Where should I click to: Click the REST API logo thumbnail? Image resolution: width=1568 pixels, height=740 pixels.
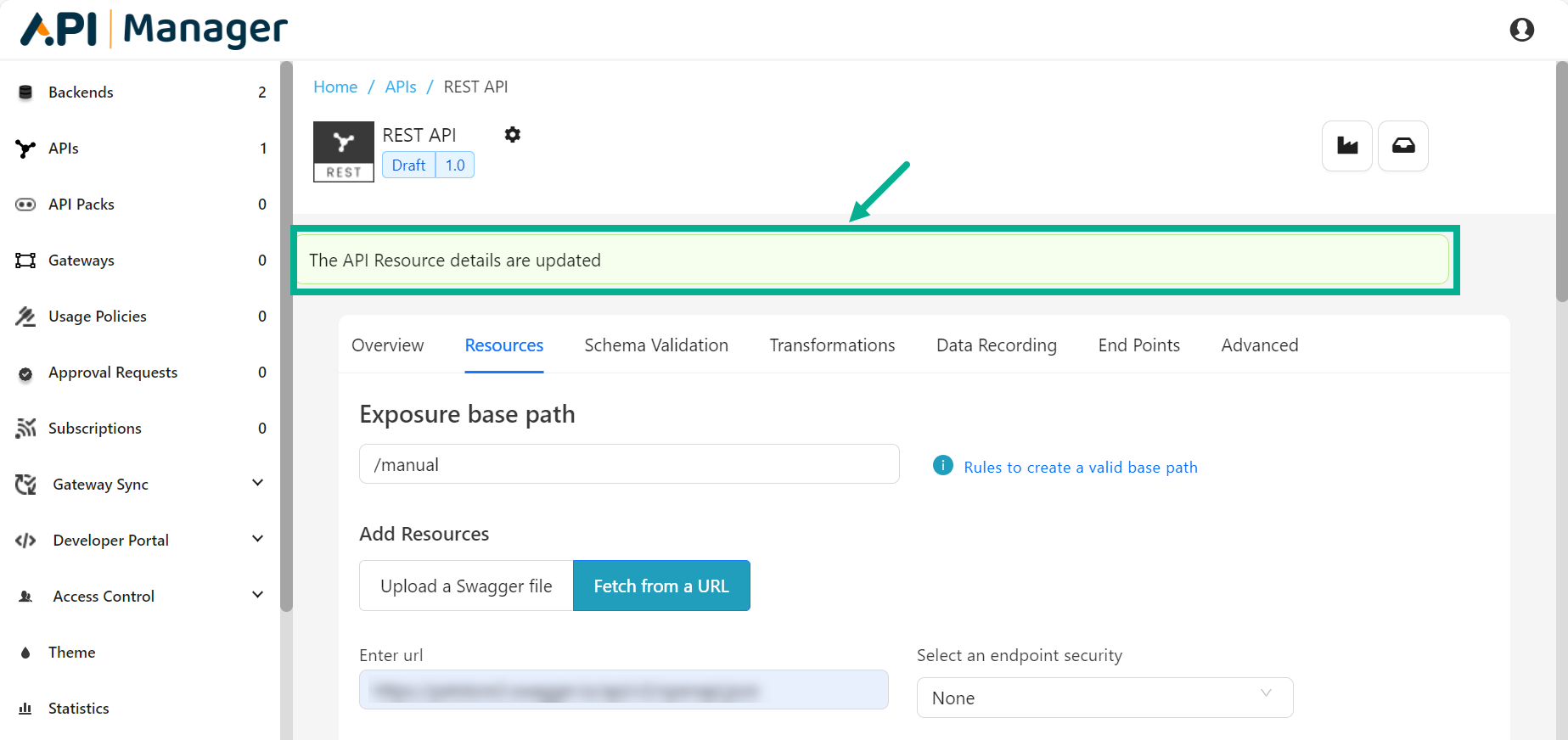point(343,151)
